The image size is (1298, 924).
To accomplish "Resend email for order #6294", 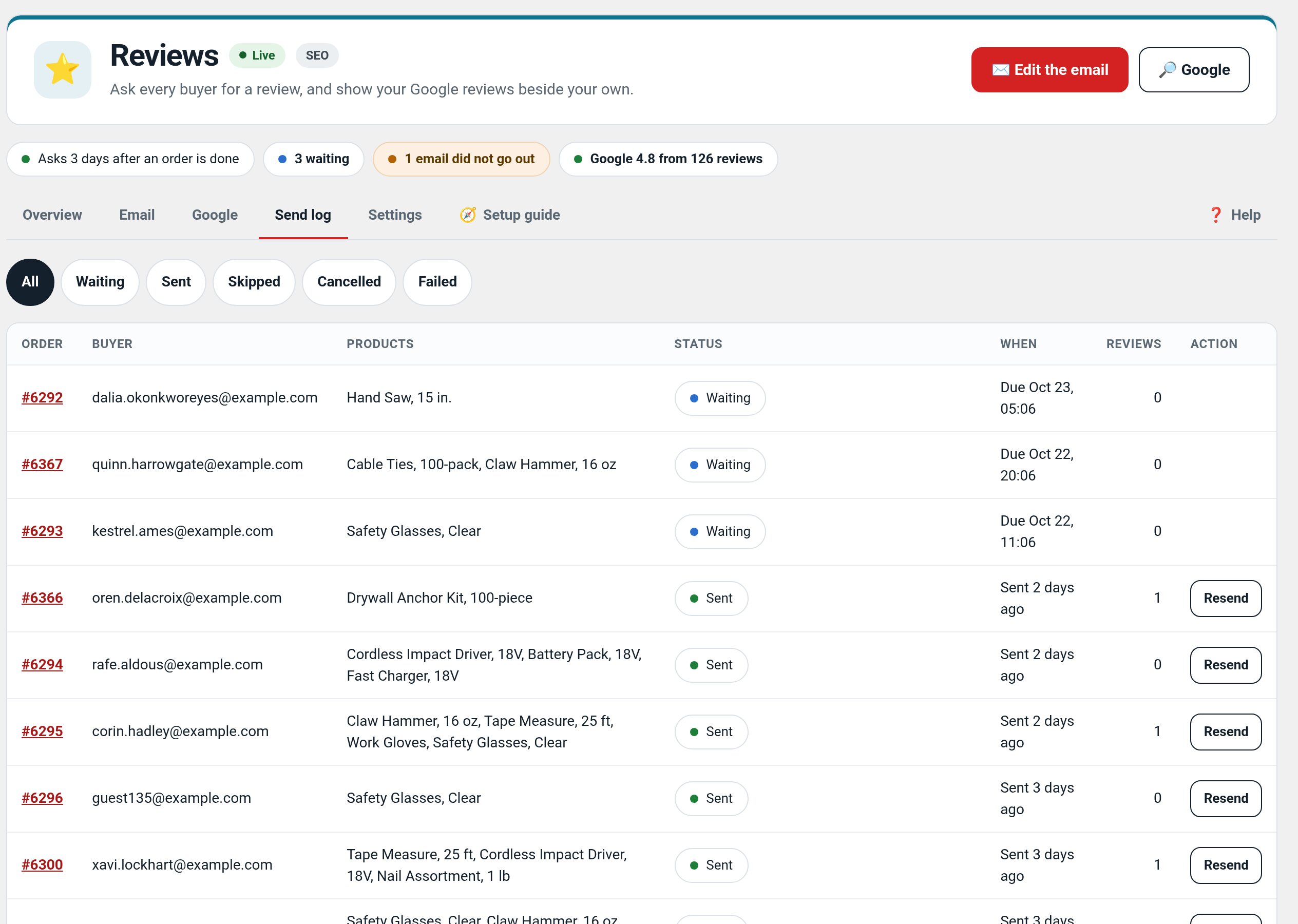I will coord(1225,665).
